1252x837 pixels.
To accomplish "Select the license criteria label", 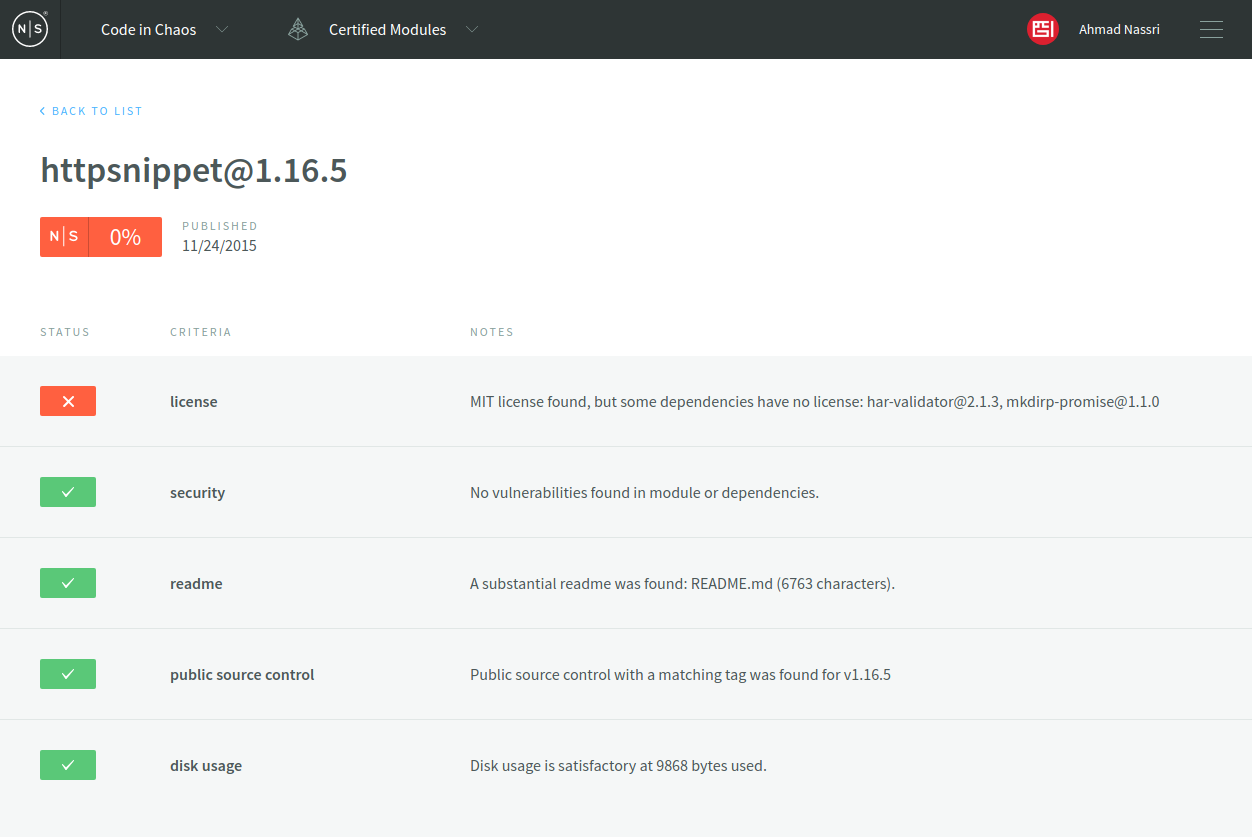I will [194, 402].
